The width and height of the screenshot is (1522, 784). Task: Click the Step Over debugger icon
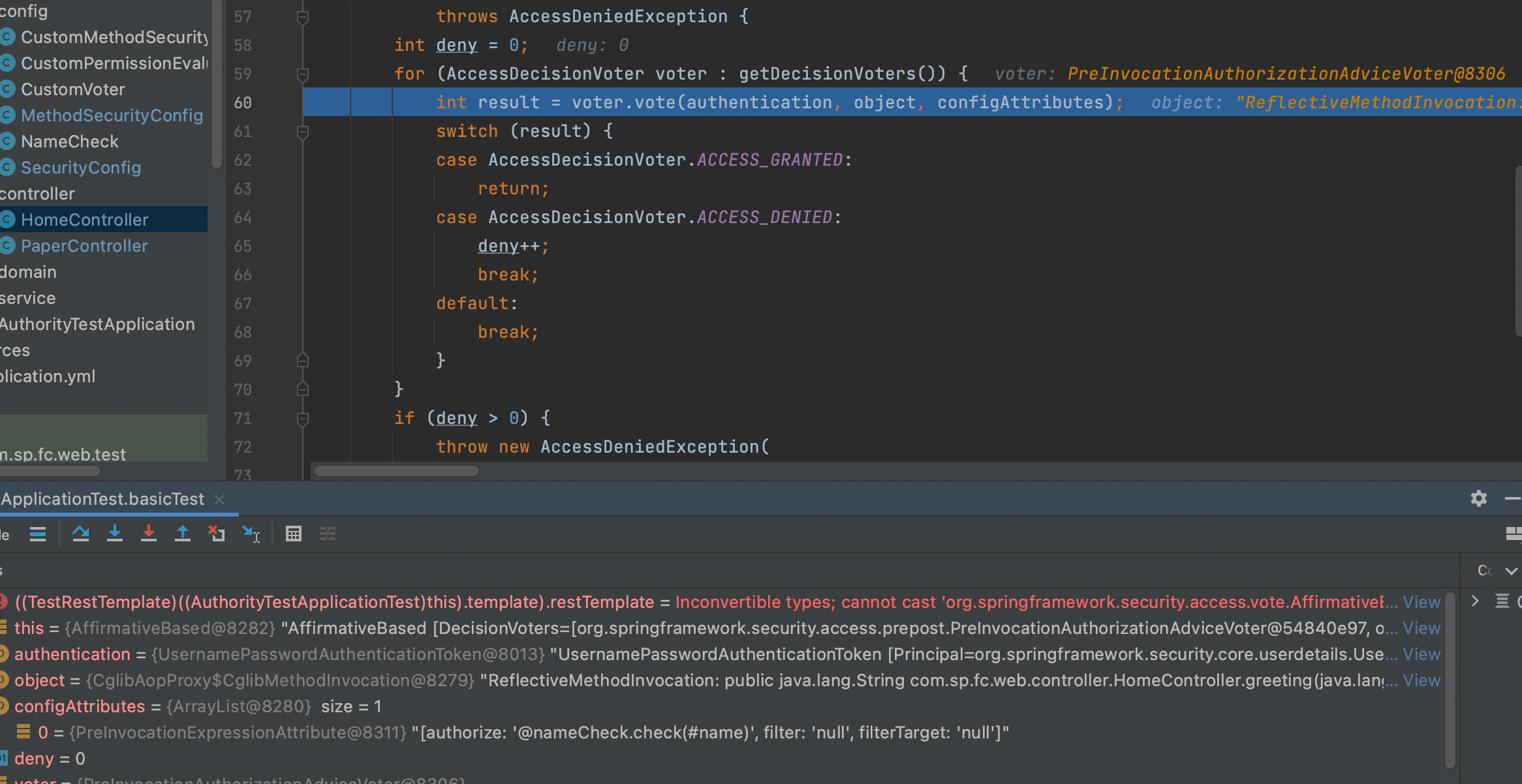click(x=81, y=534)
